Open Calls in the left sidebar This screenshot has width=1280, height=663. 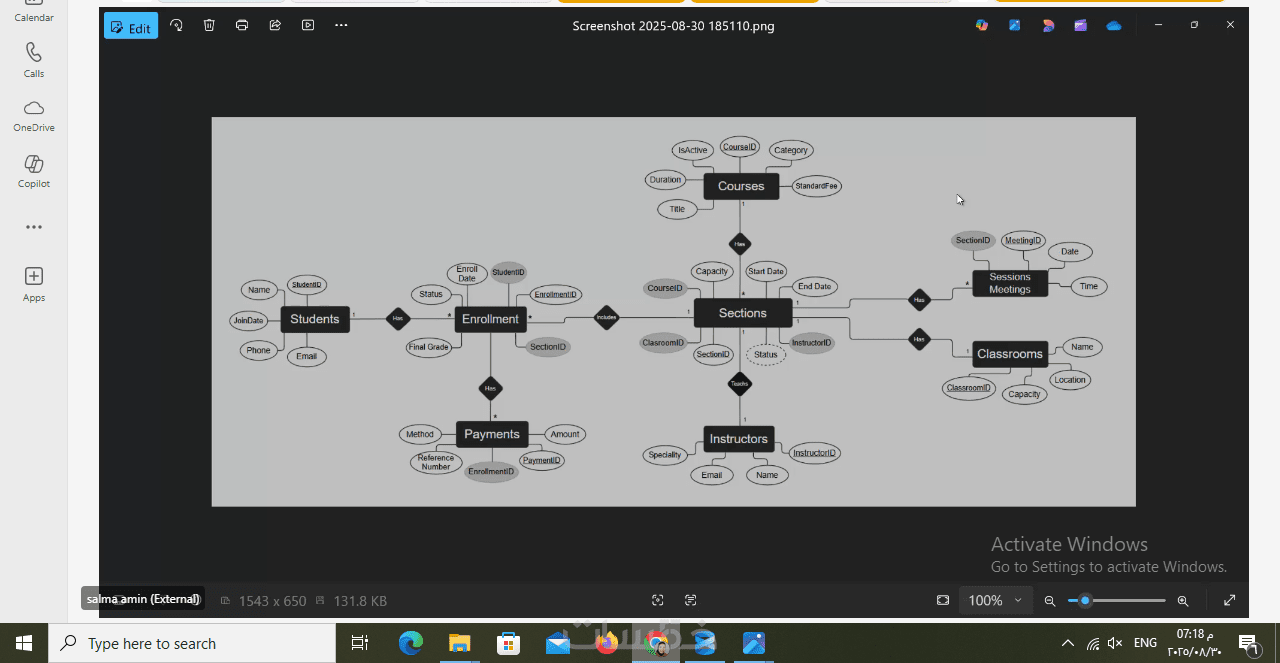click(34, 60)
